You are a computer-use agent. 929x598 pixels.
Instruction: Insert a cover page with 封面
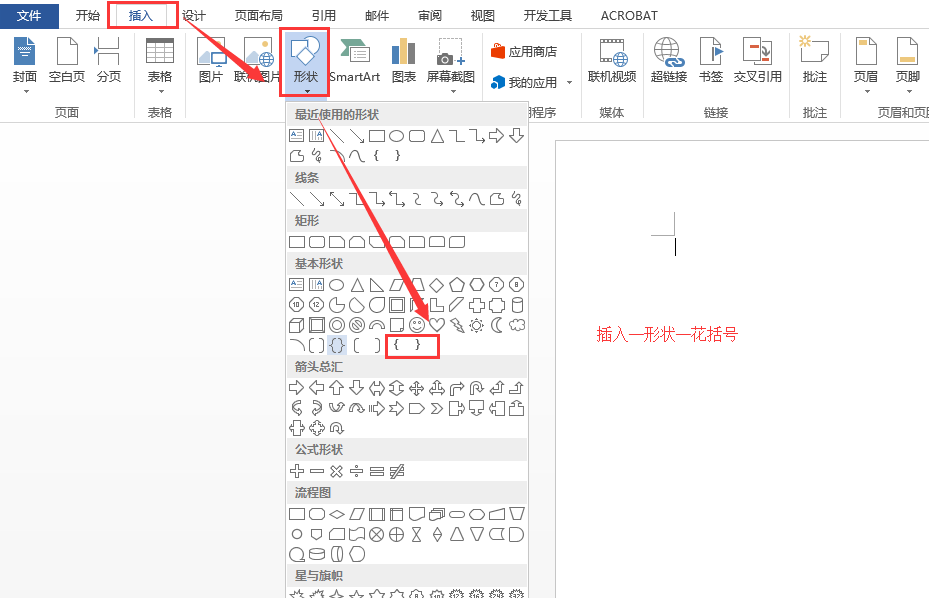[25, 64]
